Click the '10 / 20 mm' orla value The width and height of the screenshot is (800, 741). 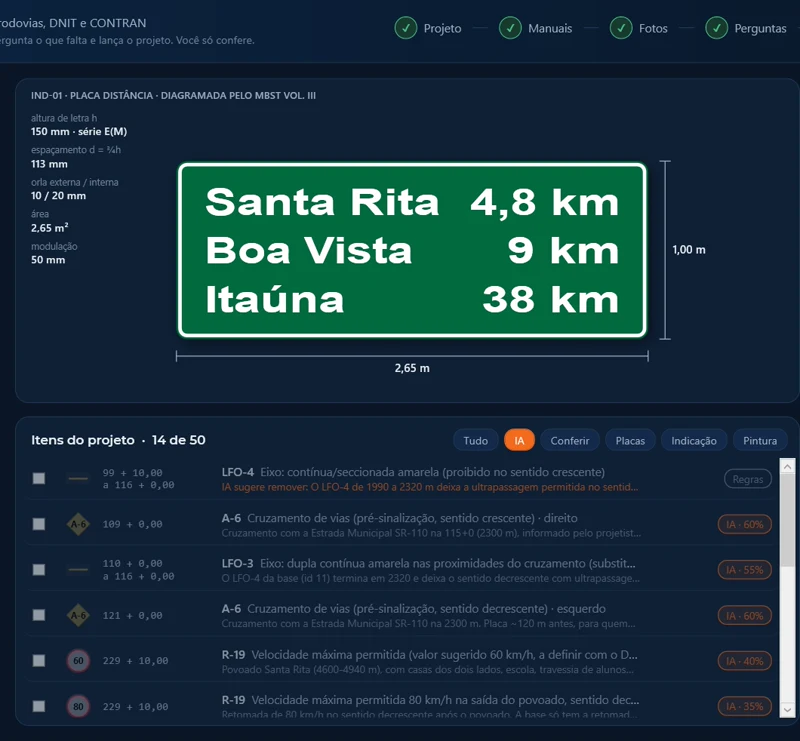pos(58,195)
